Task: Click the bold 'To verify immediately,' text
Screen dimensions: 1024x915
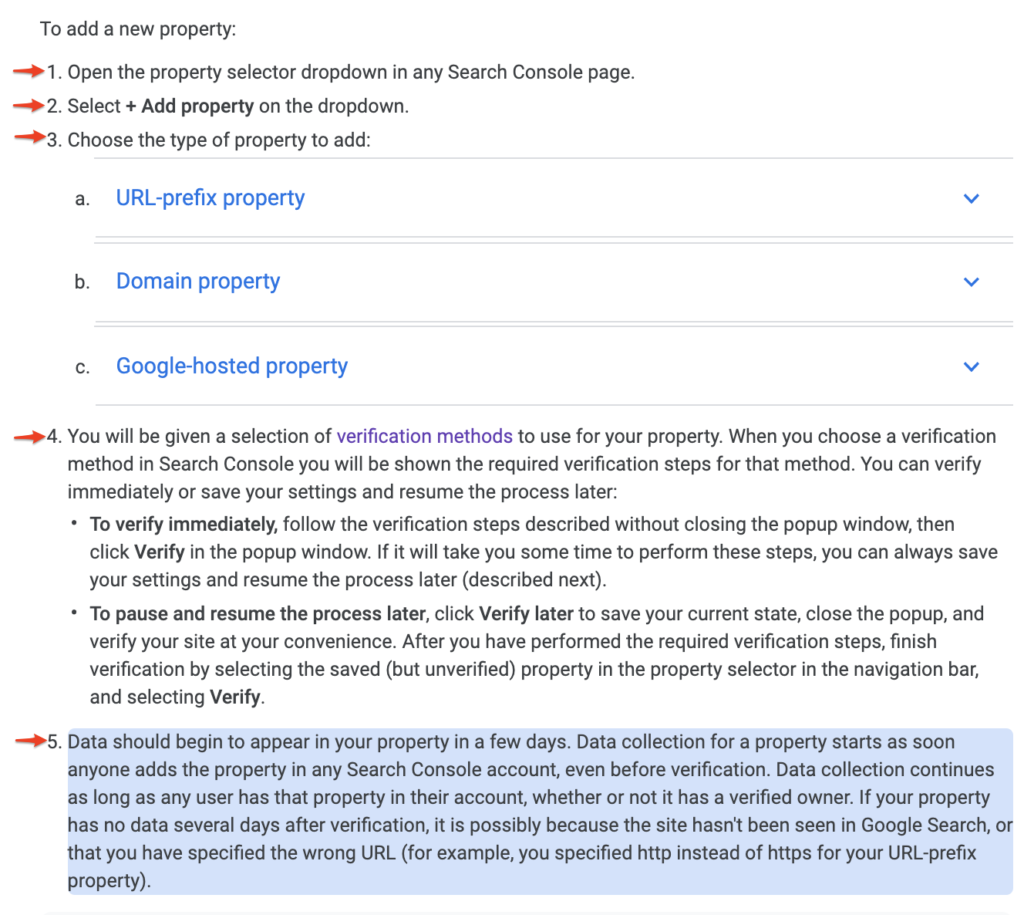Action: [184, 524]
